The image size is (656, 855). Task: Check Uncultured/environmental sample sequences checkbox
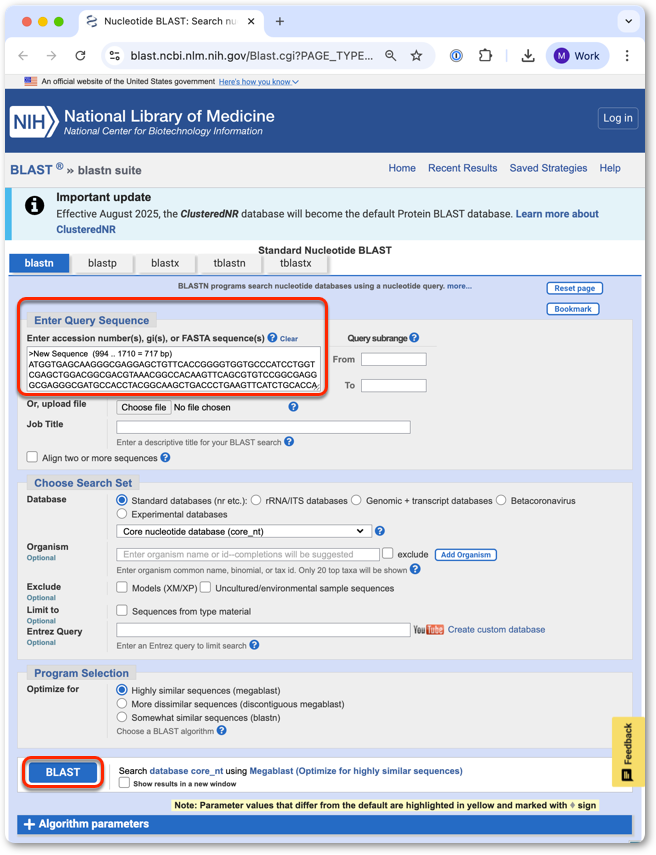(x=206, y=587)
